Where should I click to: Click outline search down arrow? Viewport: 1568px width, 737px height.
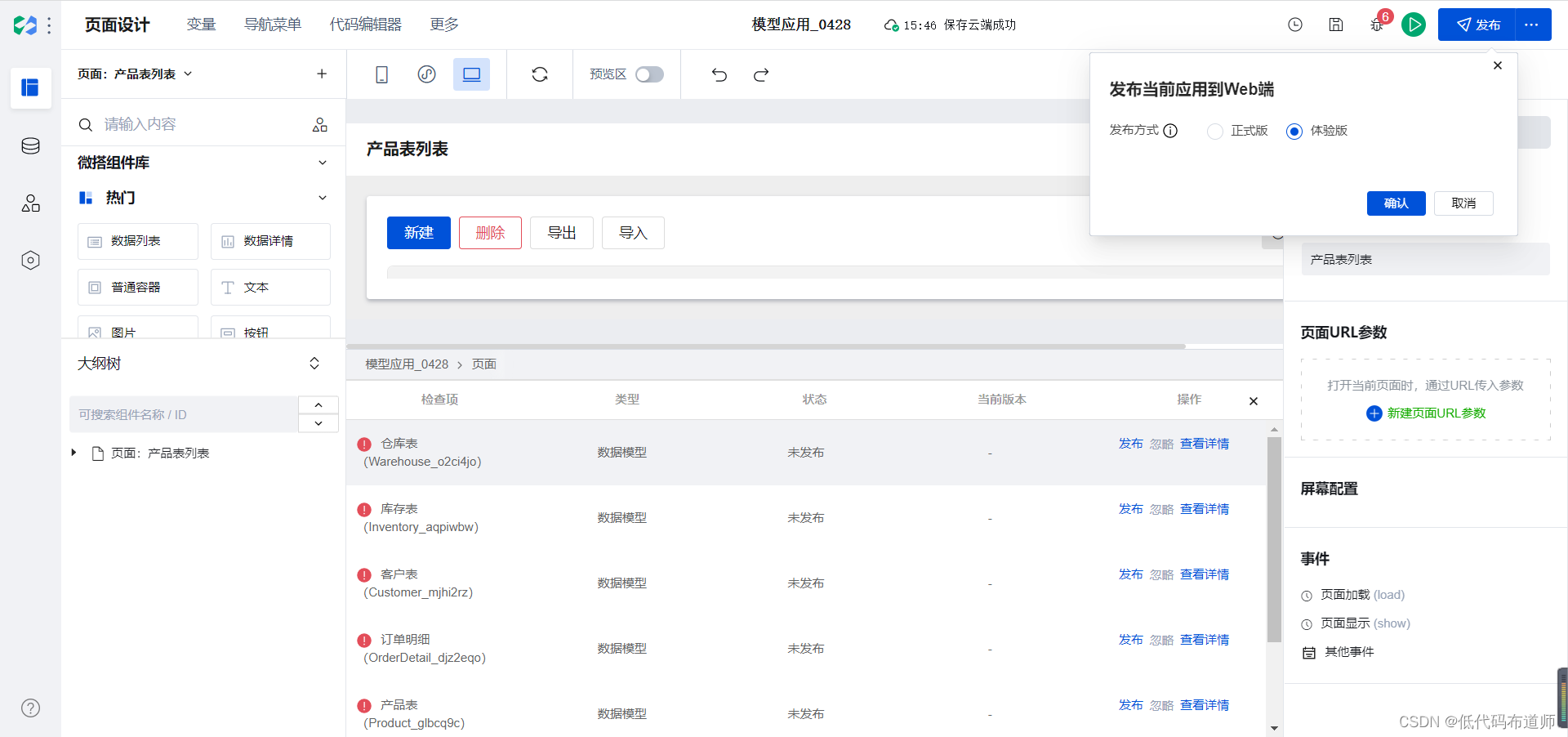click(318, 423)
